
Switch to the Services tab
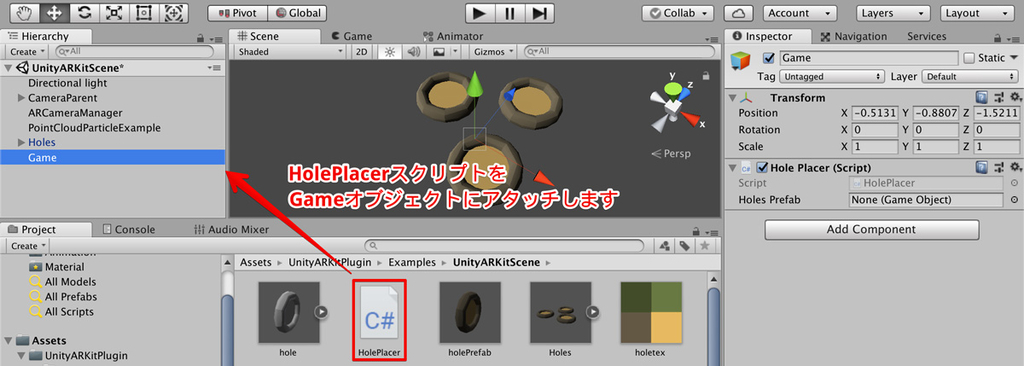tap(927, 37)
